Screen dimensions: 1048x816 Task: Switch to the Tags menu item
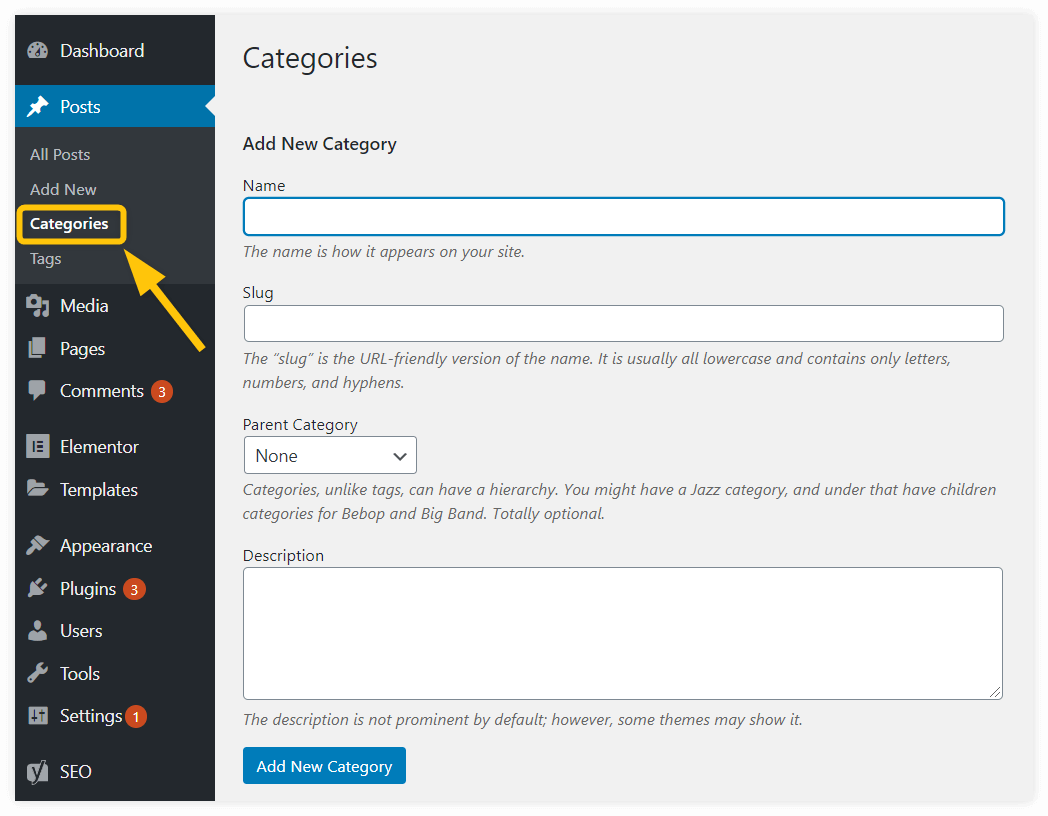coord(44,258)
